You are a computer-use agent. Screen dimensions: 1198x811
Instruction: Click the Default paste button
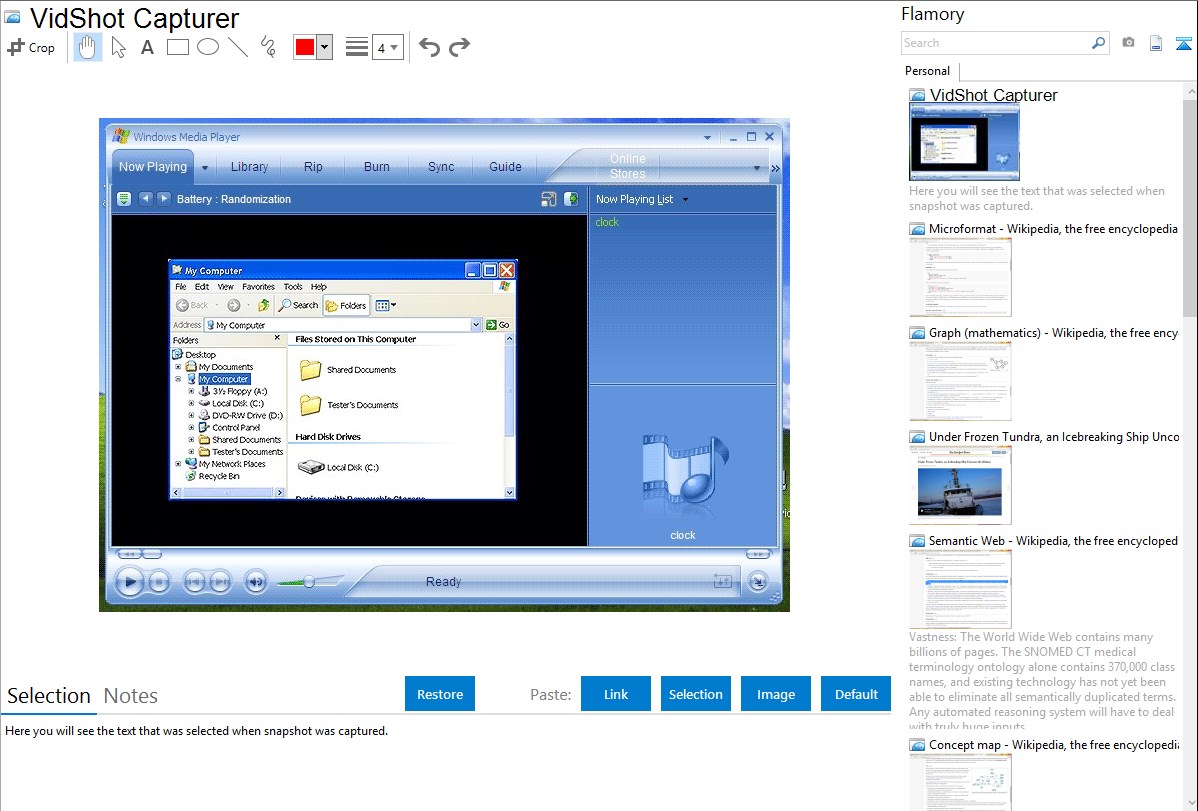click(x=856, y=694)
